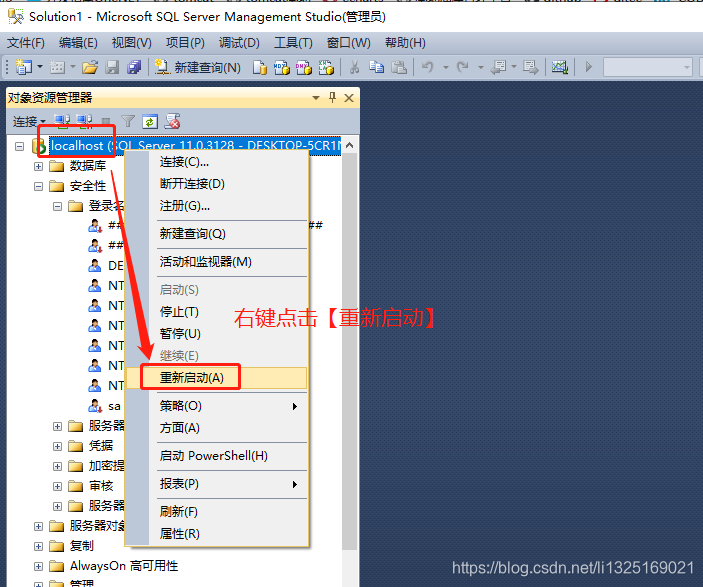Image resolution: width=703 pixels, height=587 pixels.
Task: Click the Analysis Services MDX query icon
Action: tap(282, 67)
